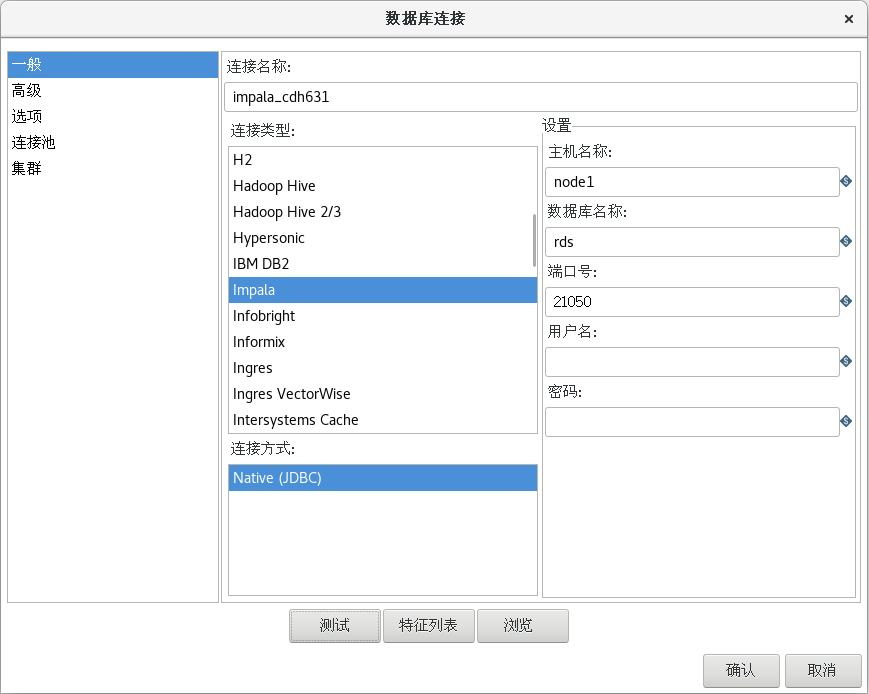Screen dimensions: 869x694
Task: Select Impala connection type
Action: tap(382, 290)
